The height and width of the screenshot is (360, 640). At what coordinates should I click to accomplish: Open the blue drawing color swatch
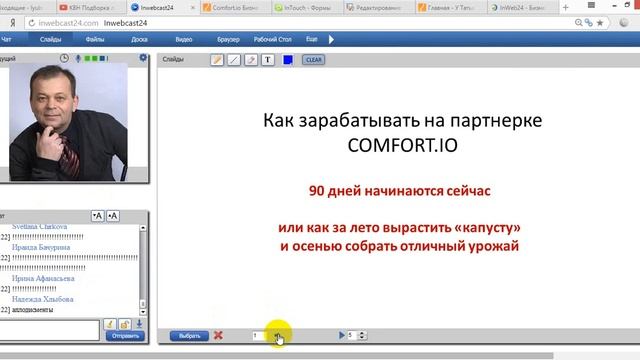pyautogui.click(x=288, y=60)
